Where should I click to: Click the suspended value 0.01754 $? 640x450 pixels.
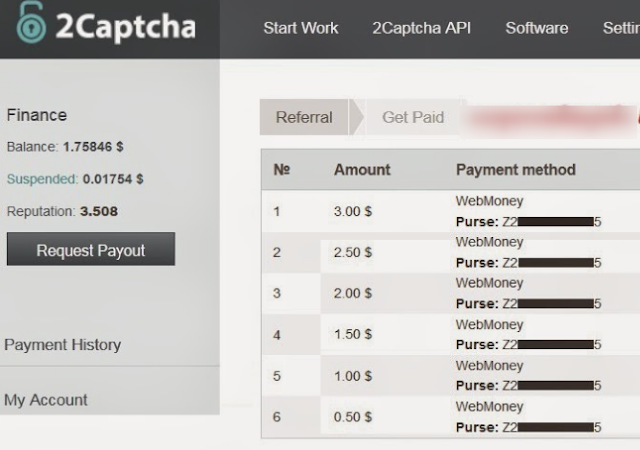(x=113, y=179)
